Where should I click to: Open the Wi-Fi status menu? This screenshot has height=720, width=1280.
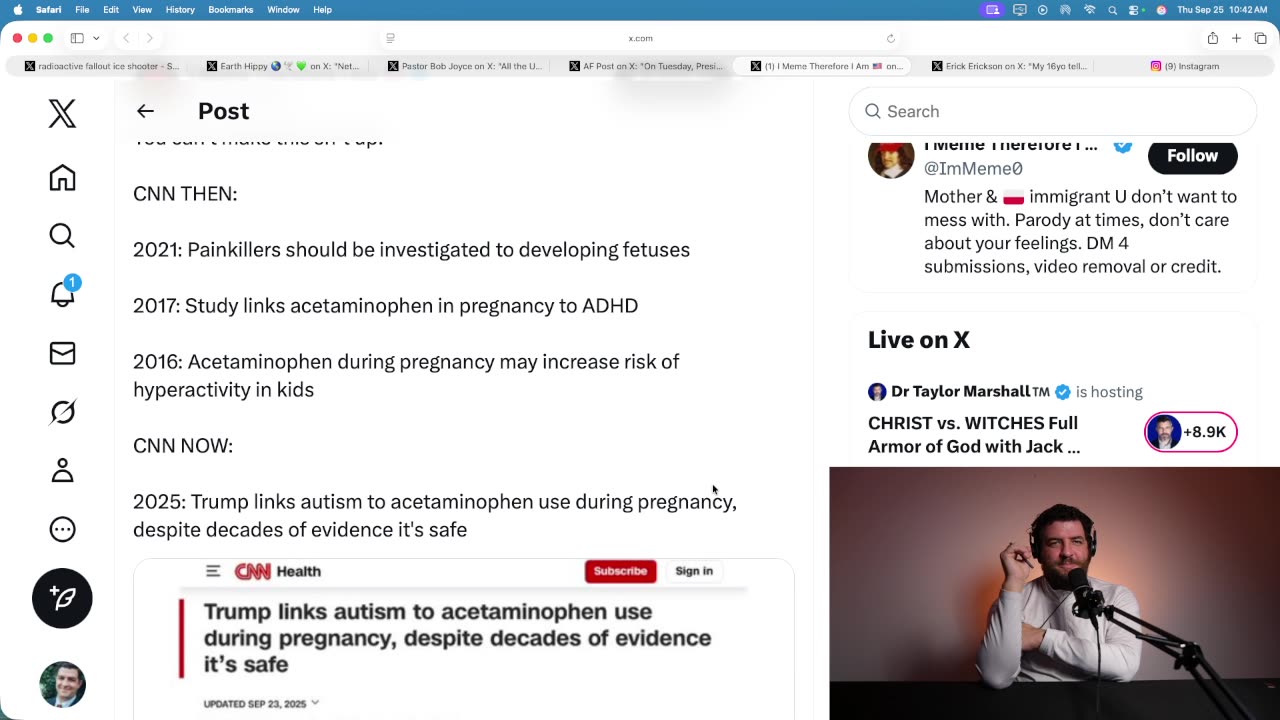pos(1090,10)
